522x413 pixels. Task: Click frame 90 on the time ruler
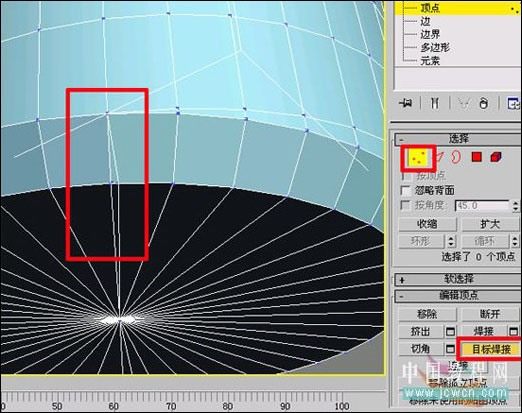coord(285,406)
